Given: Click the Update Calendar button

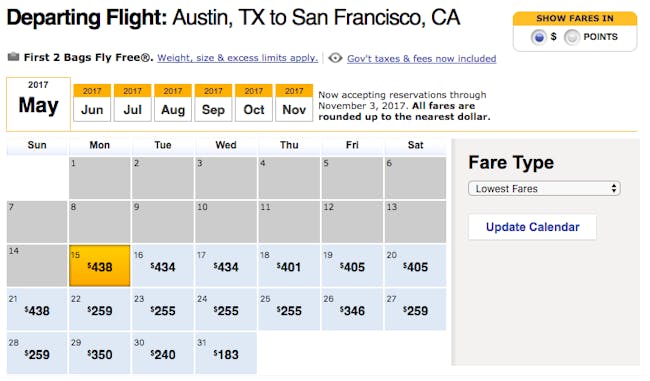Looking at the screenshot, I should pos(532,227).
